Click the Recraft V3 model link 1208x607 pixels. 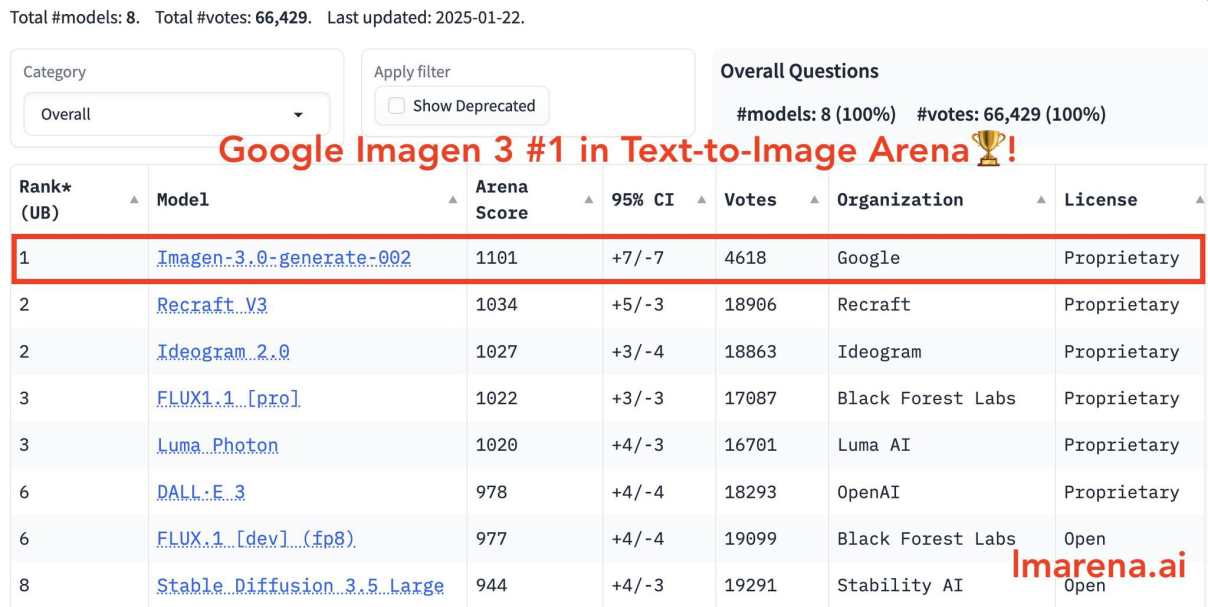(212, 305)
